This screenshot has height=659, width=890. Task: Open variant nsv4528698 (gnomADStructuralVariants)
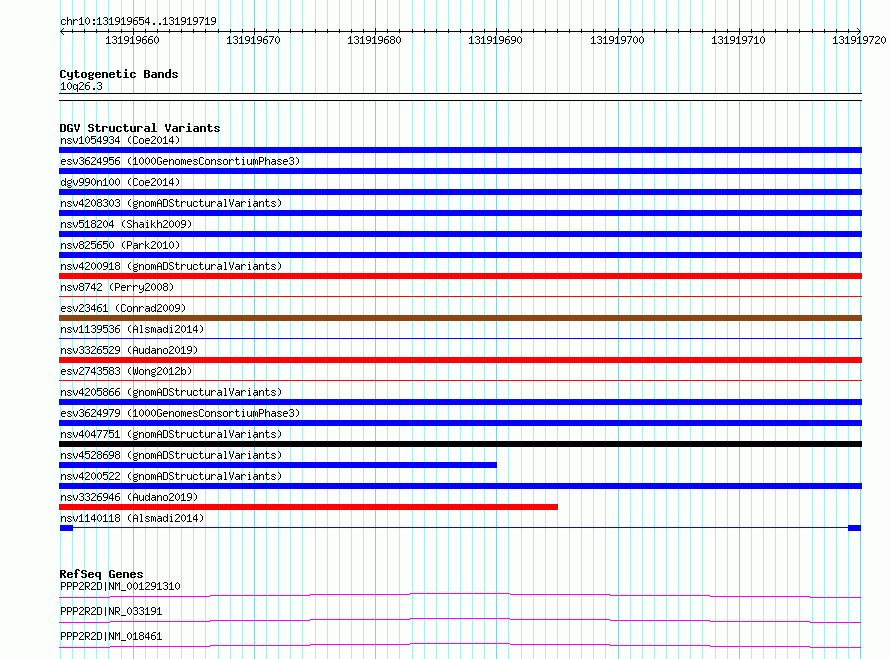[x=171, y=455]
